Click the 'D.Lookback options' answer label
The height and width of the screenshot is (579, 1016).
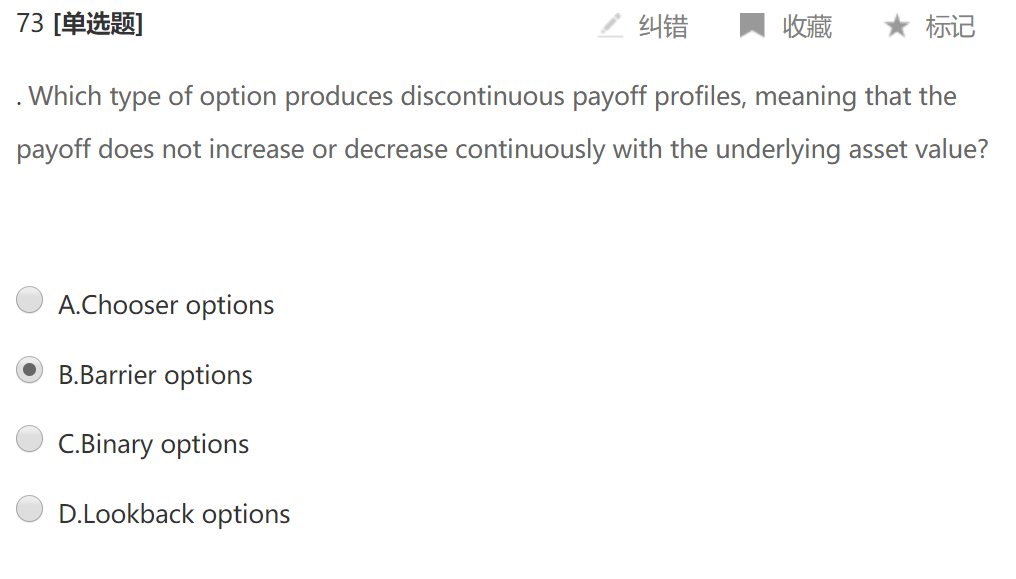coord(174,514)
